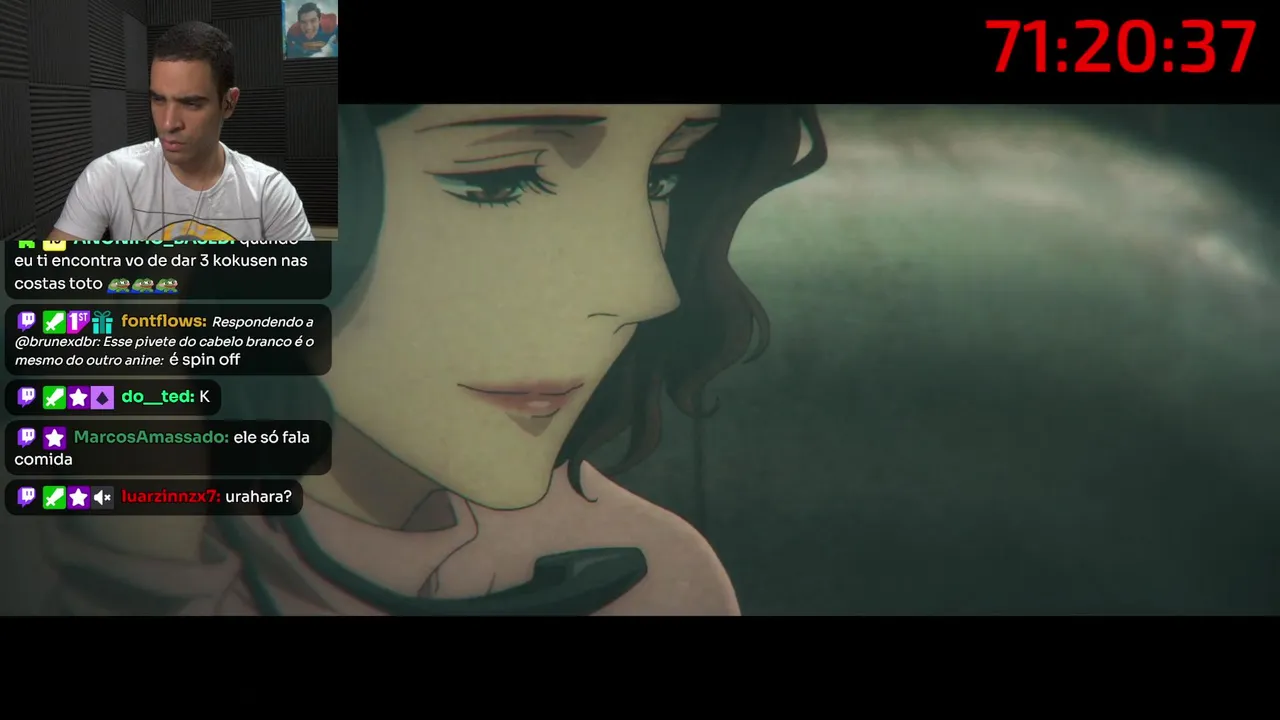Click the green sword moderator badge beside fontflows

54,321
